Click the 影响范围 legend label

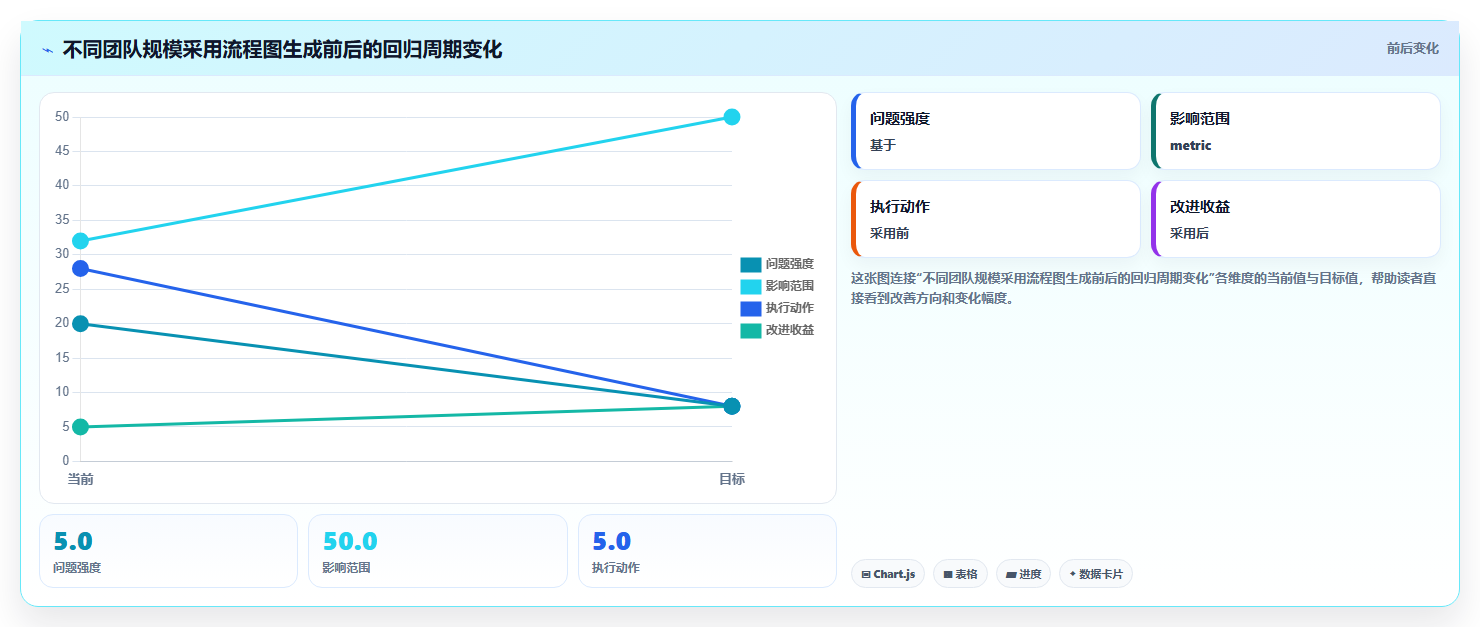[x=790, y=286]
